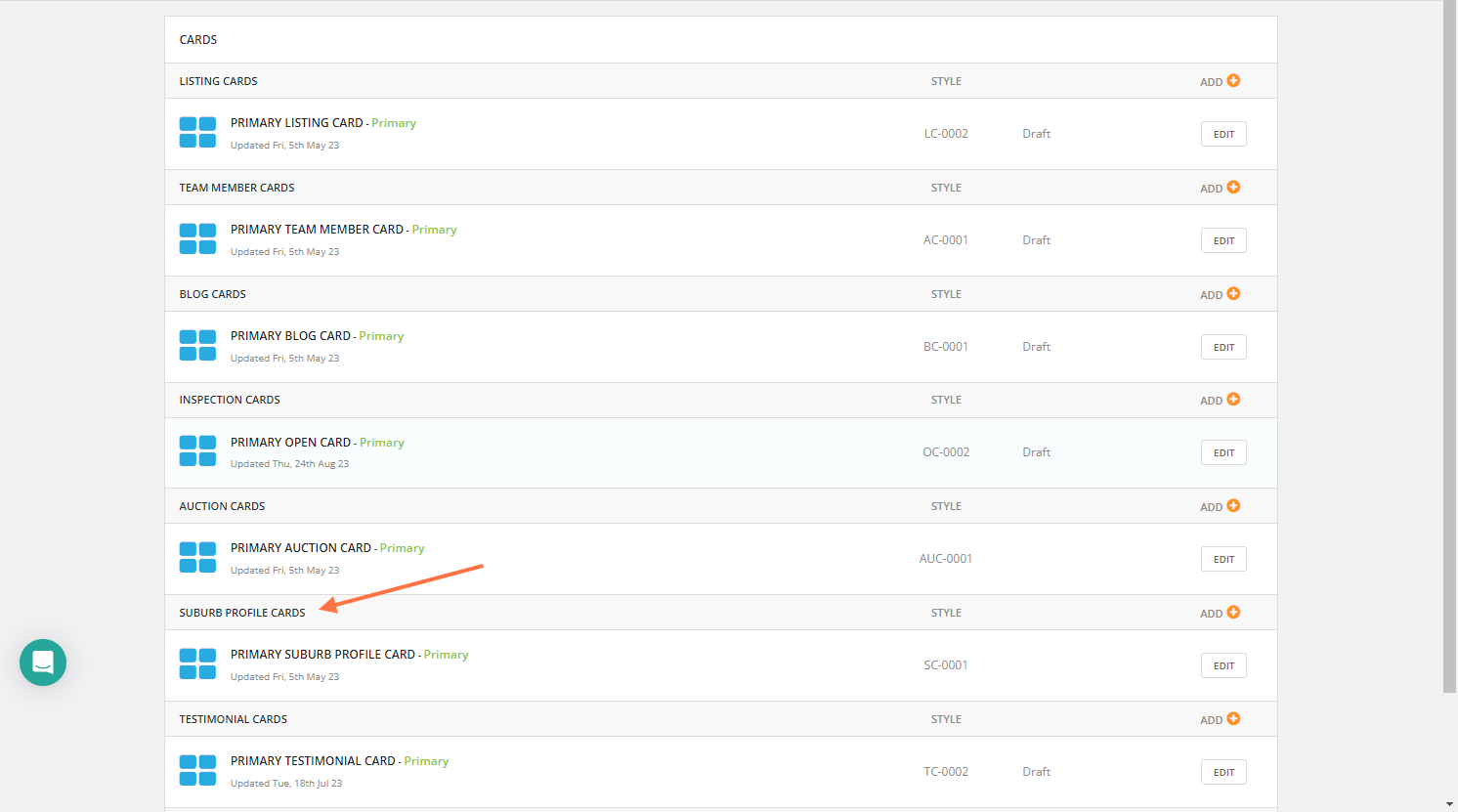Viewport: 1458px width, 812px height.
Task: Edit the Primary Listing Card
Action: (x=1223, y=134)
